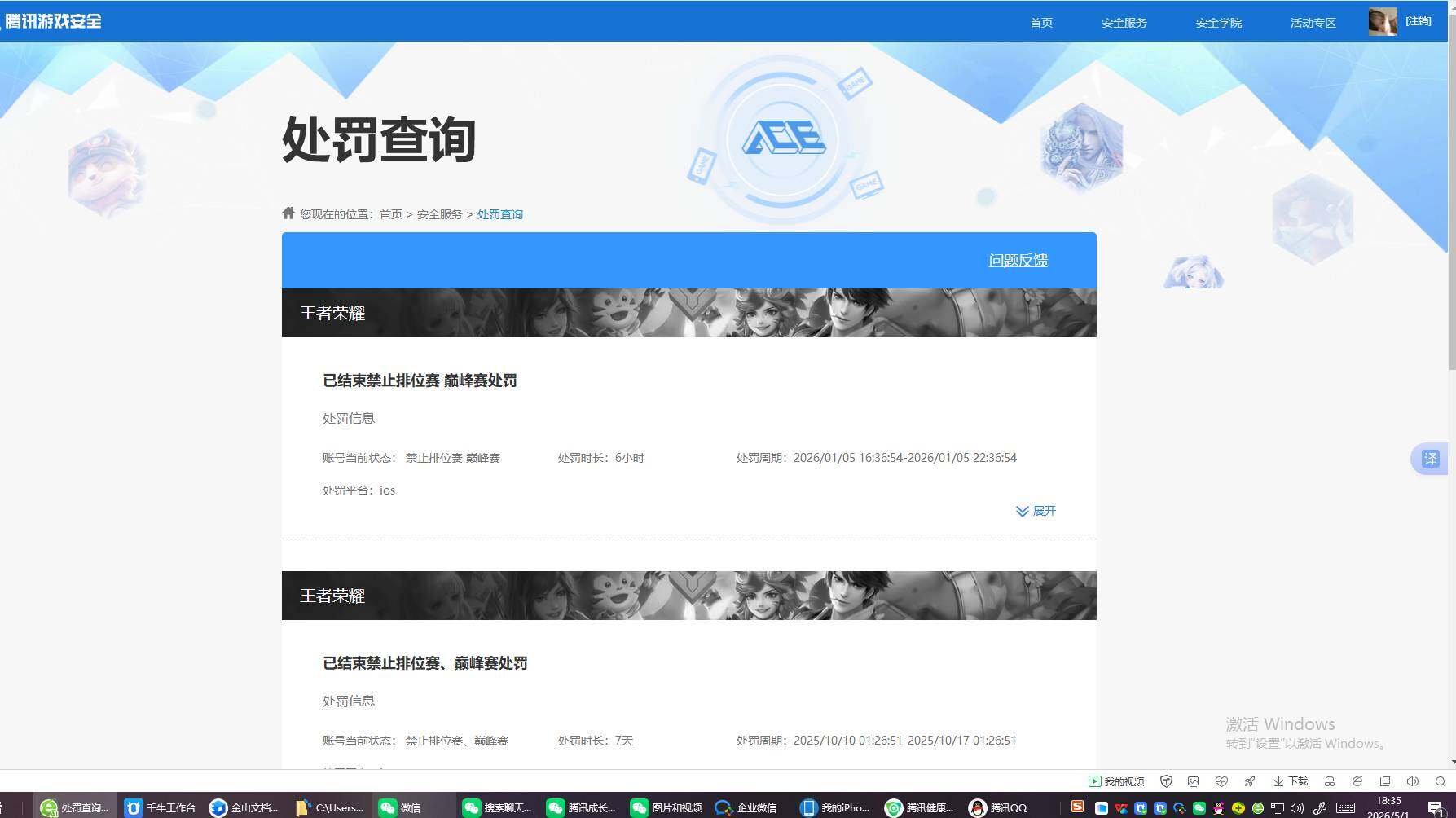Click 处罚查询 in the breadcrumb
This screenshot has width=1456, height=818.
(x=499, y=214)
